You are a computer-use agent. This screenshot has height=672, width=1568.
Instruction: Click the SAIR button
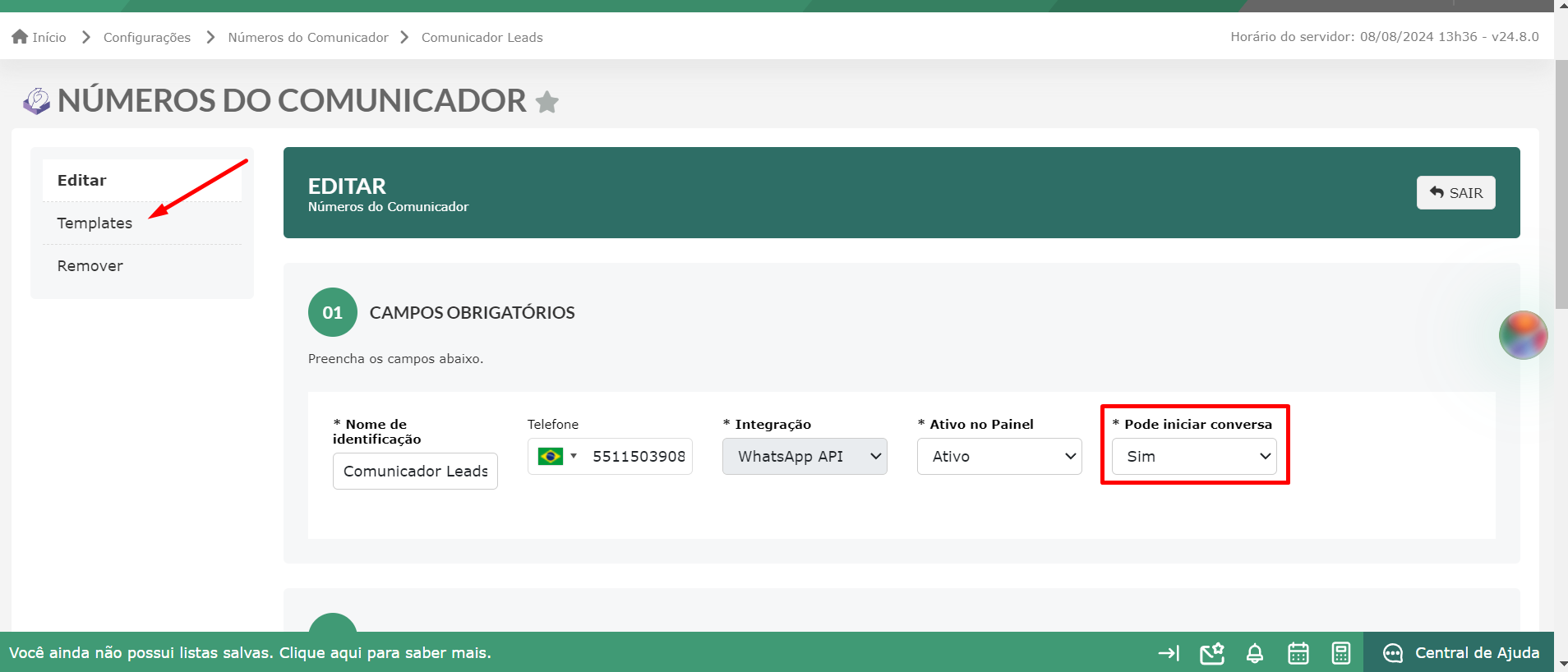click(x=1455, y=193)
